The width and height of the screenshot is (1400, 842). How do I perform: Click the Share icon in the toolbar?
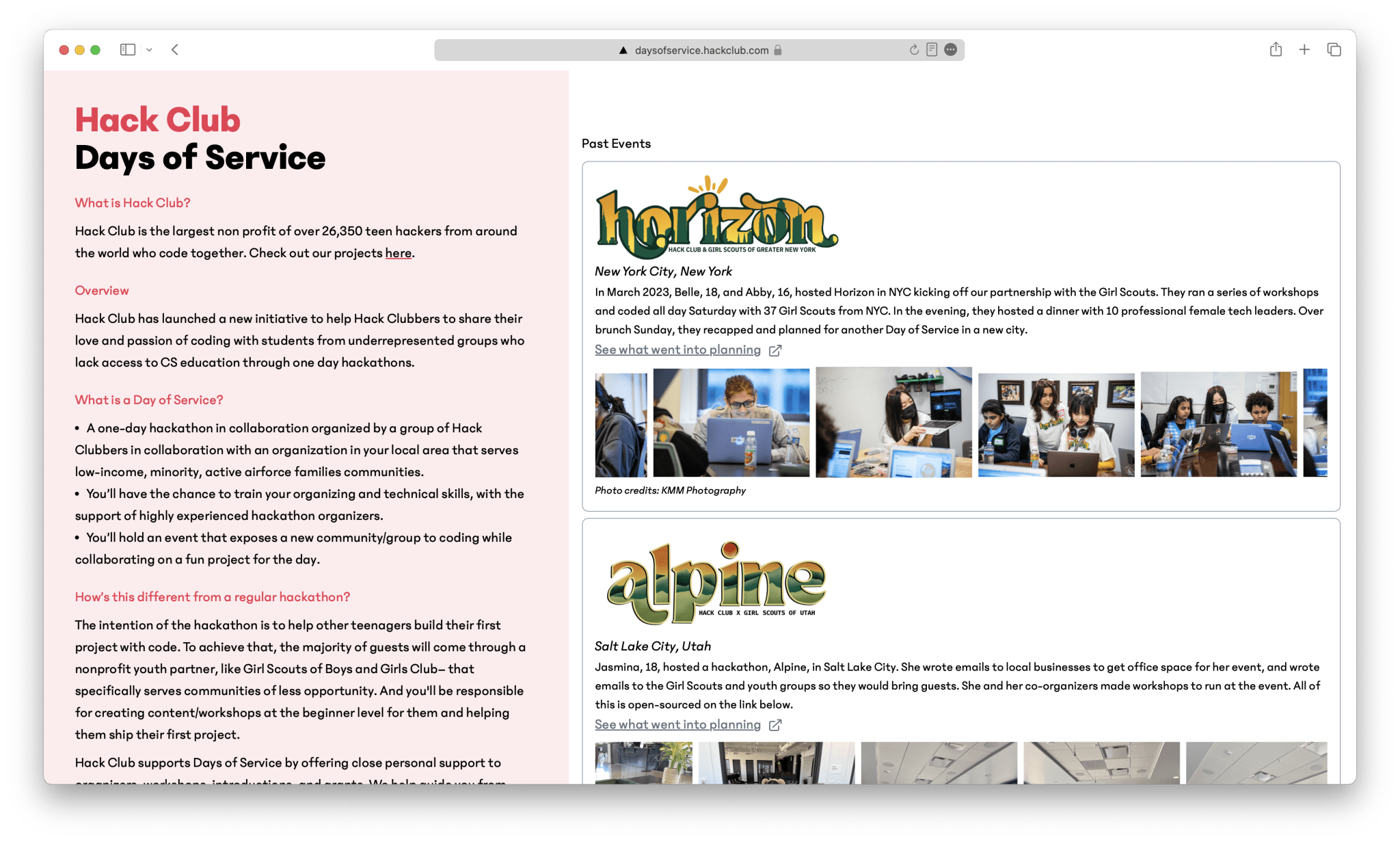(1276, 49)
